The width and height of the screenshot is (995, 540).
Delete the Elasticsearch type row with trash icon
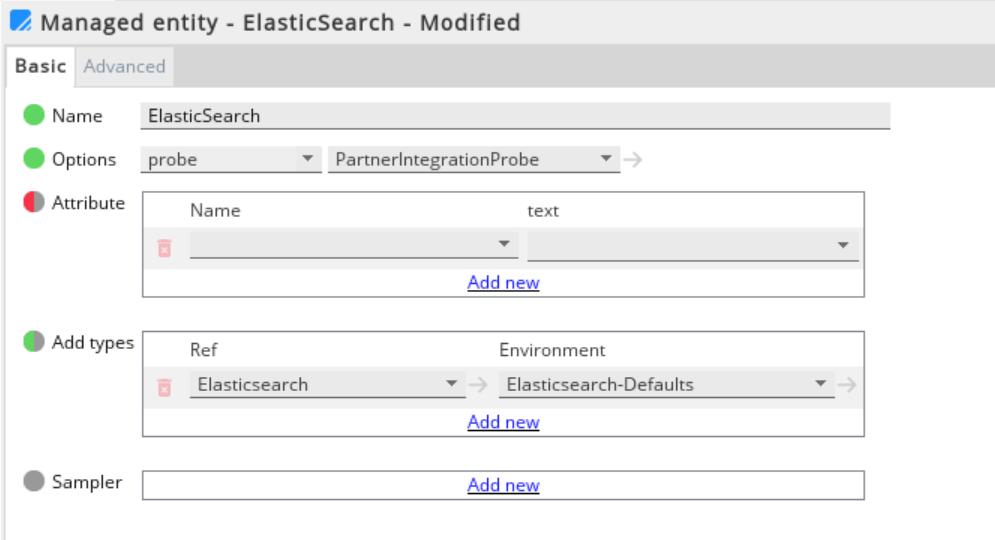(164, 387)
